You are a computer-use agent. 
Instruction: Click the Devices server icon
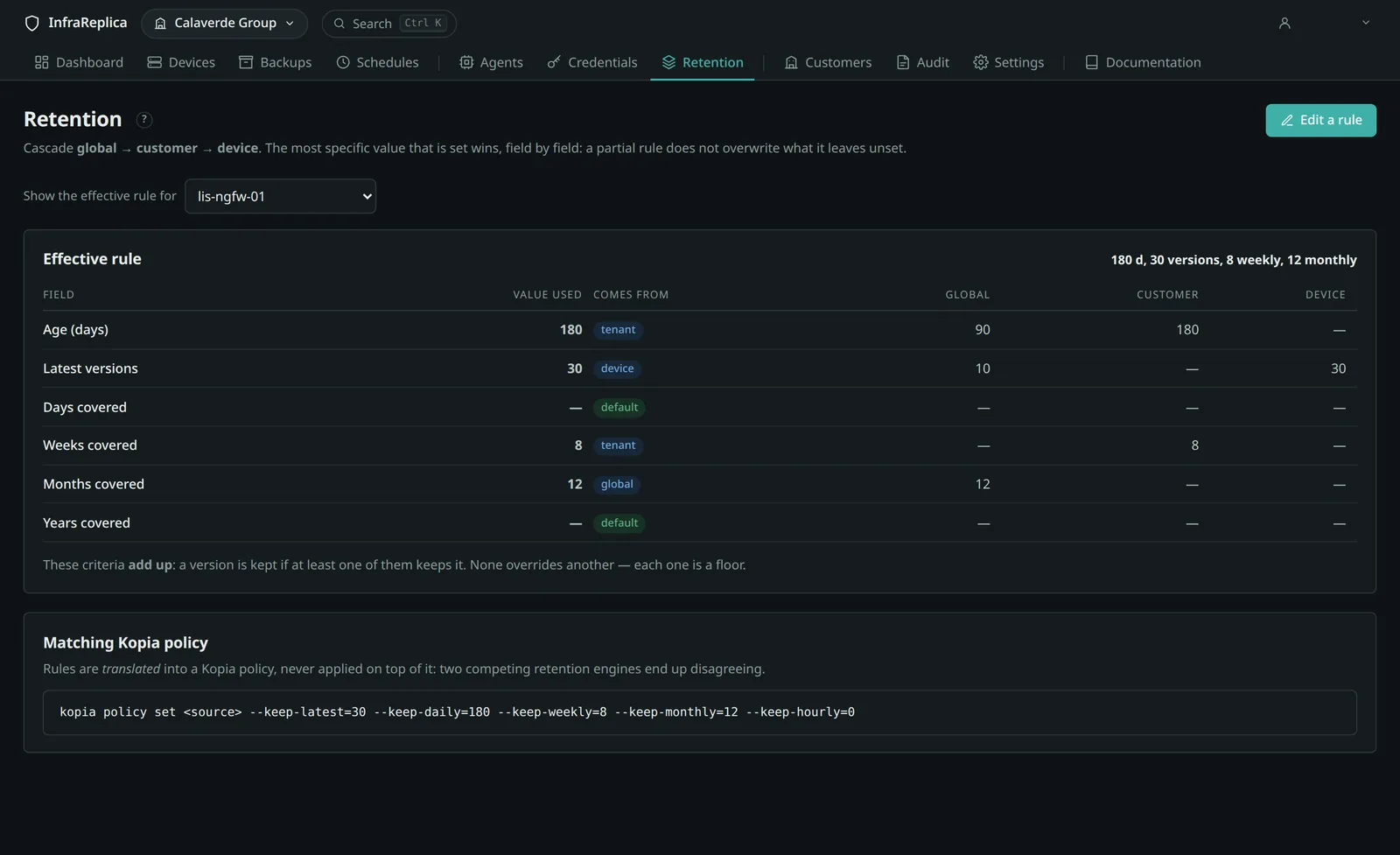[154, 62]
